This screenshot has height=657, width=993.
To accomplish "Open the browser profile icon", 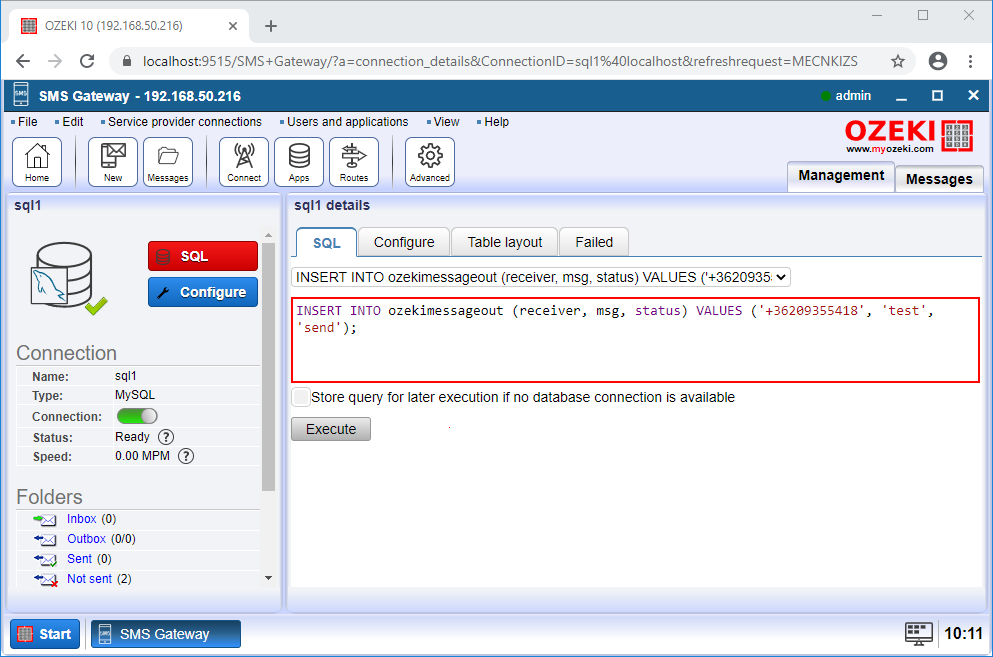I will [938, 61].
